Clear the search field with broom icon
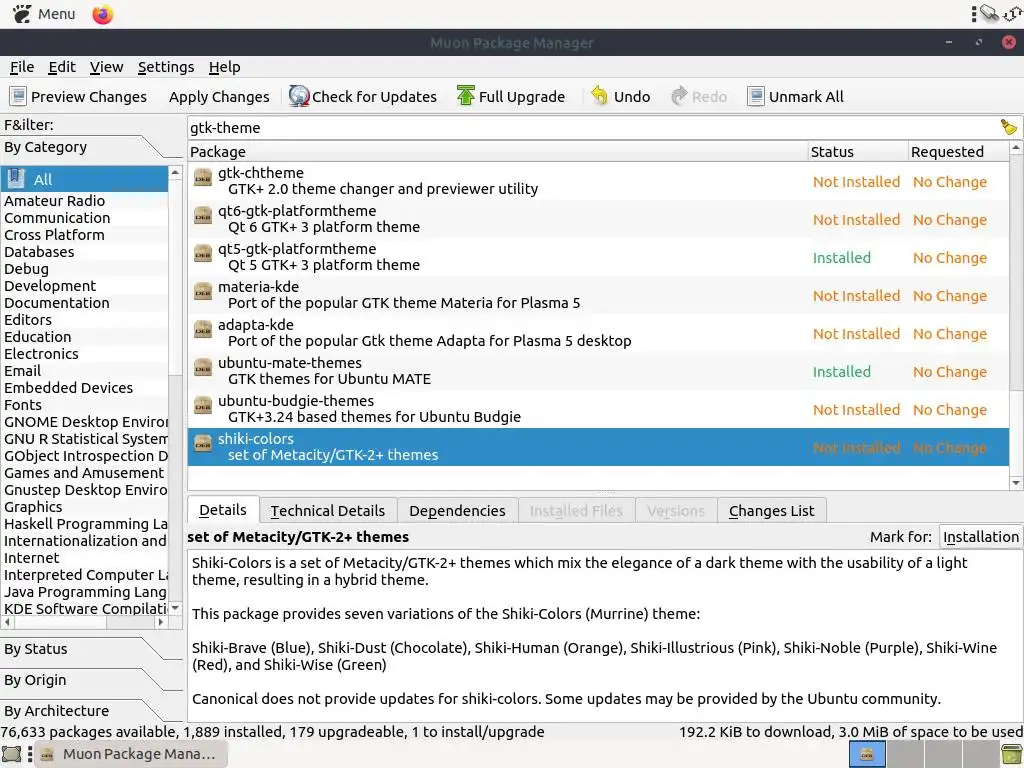The height and width of the screenshot is (768, 1024). tap(1009, 127)
